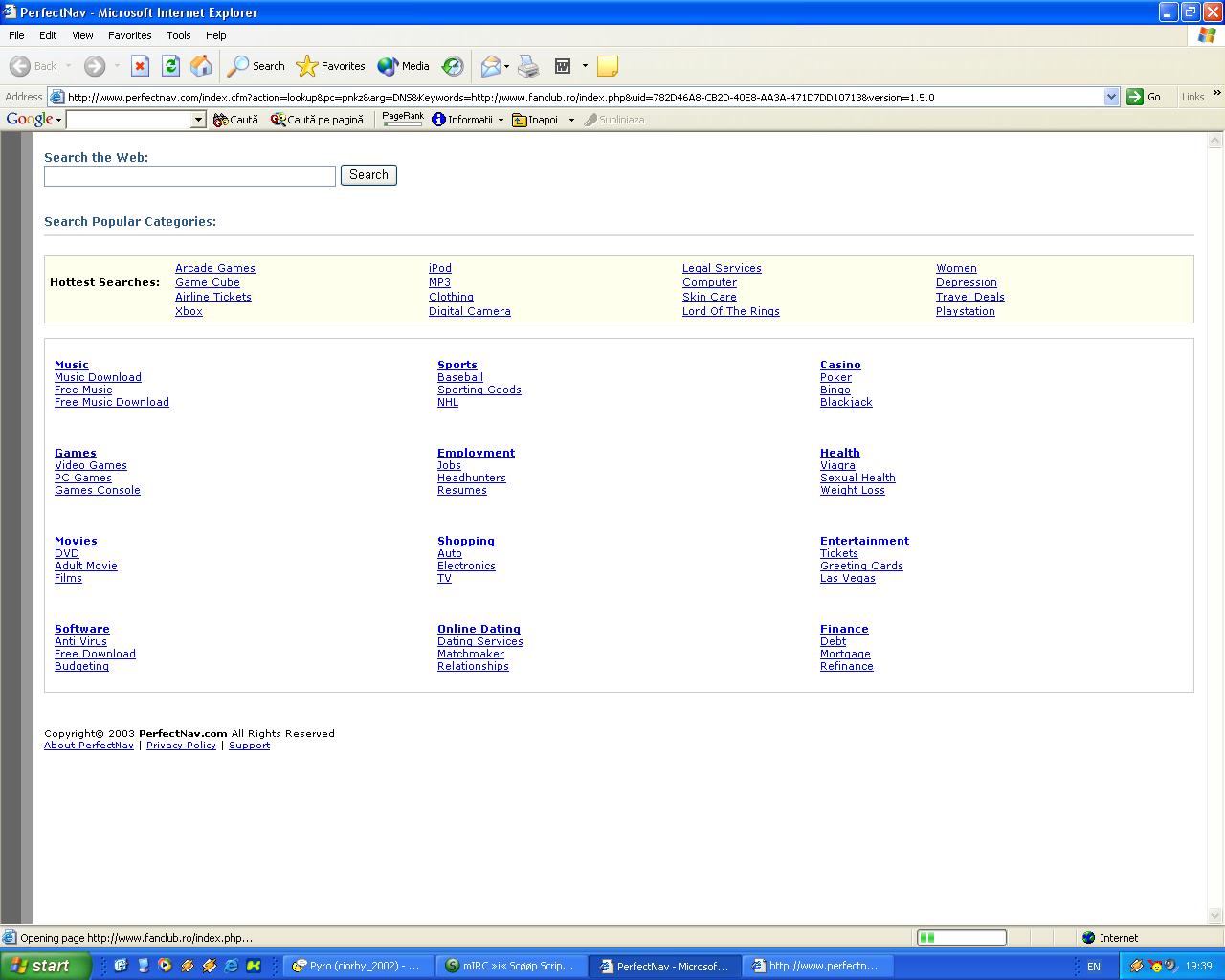Click the Refresh page icon
The image size is (1225, 980).
coord(170,66)
